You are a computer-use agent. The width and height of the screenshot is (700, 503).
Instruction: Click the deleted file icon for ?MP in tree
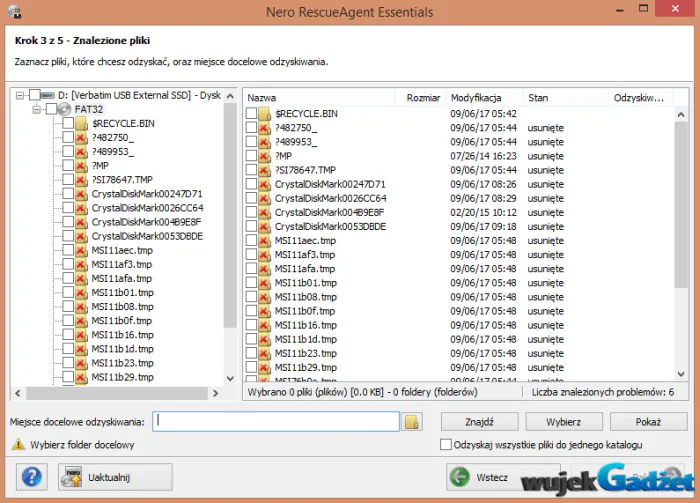click(x=81, y=166)
